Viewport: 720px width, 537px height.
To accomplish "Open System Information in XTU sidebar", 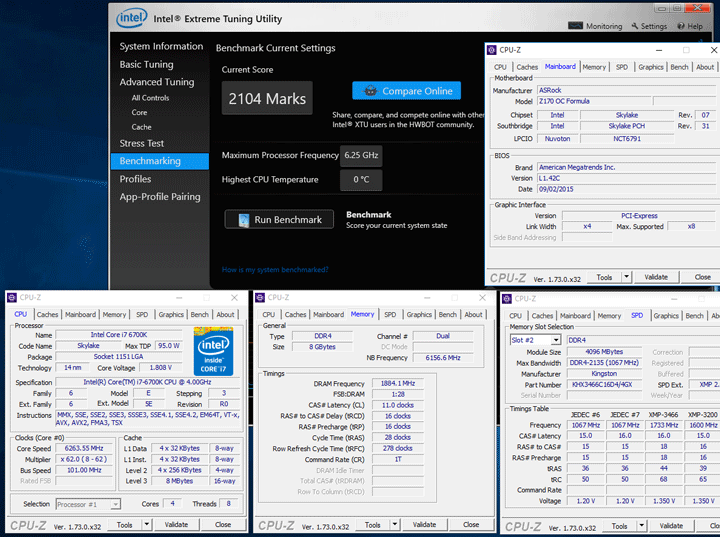I will (161, 46).
